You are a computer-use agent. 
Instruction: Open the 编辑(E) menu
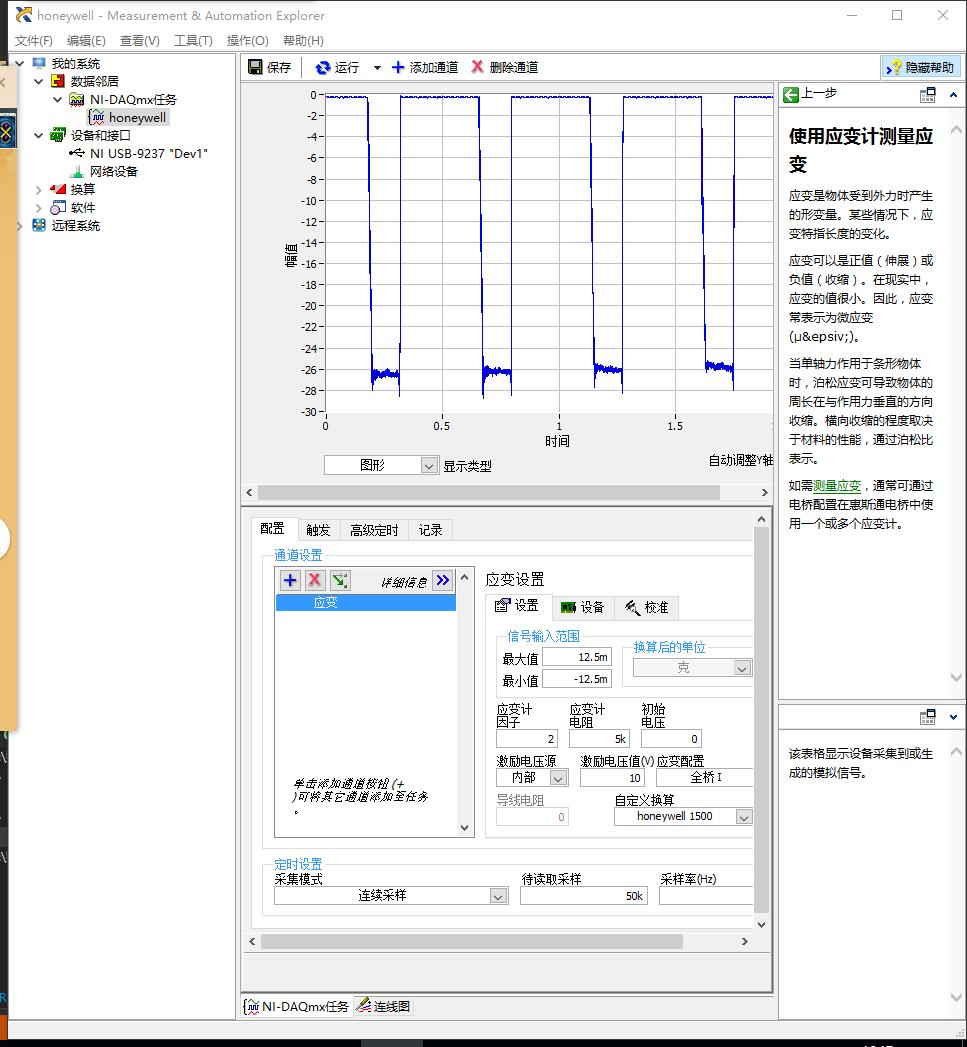86,41
